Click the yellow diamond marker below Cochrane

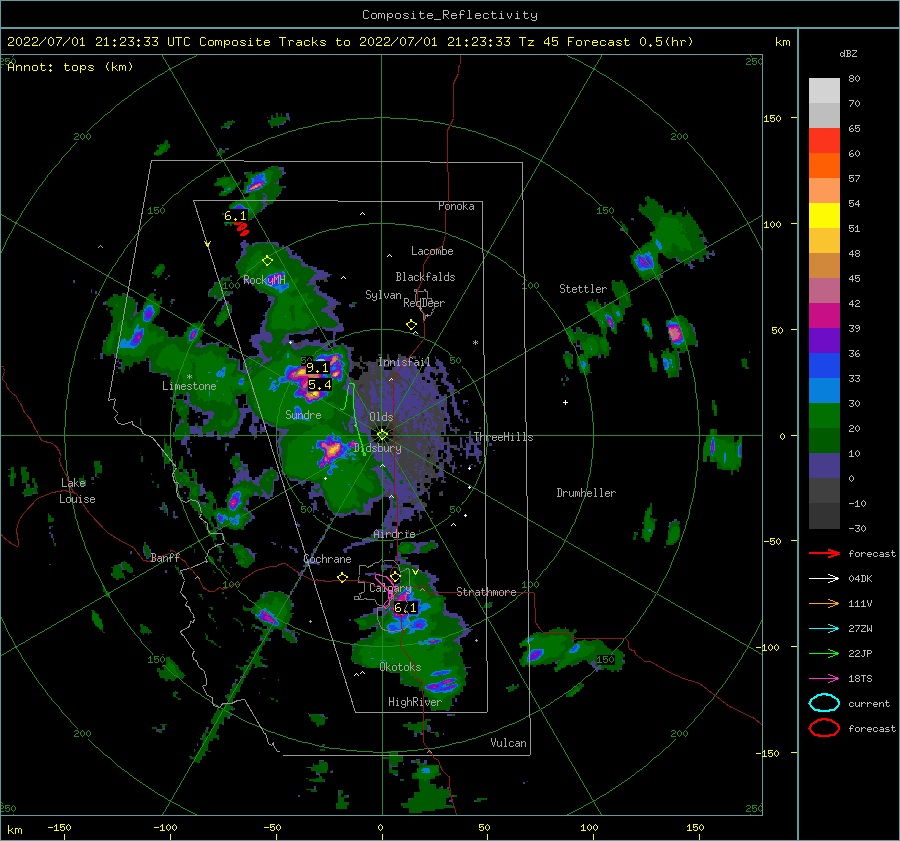[x=343, y=578]
